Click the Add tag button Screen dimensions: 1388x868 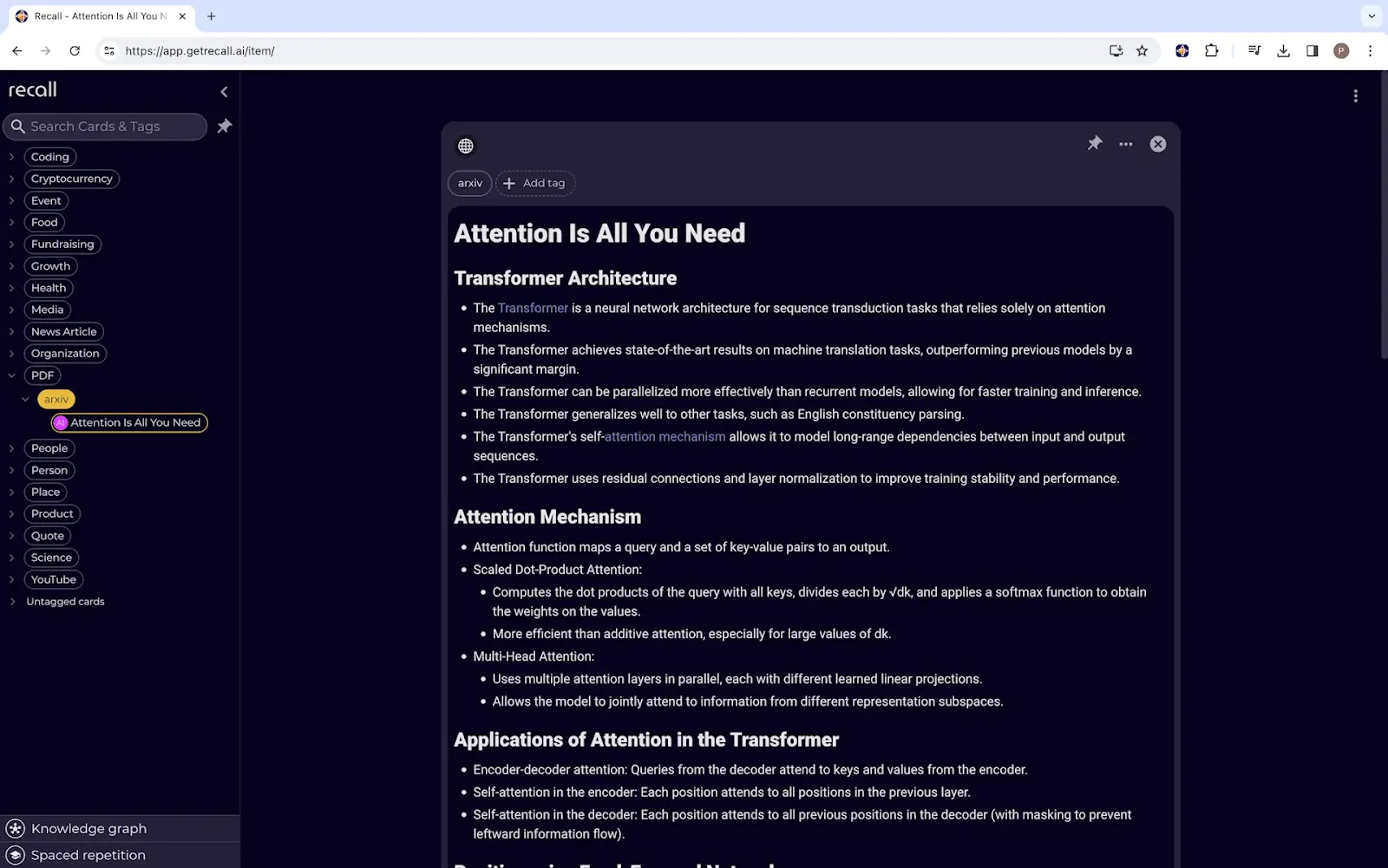point(535,183)
